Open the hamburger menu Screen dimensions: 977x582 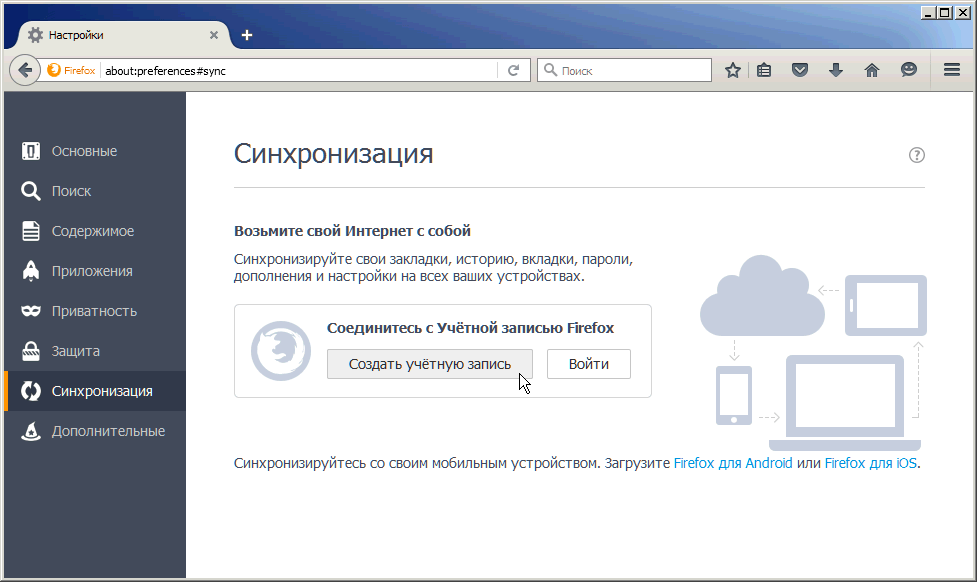coord(952,70)
